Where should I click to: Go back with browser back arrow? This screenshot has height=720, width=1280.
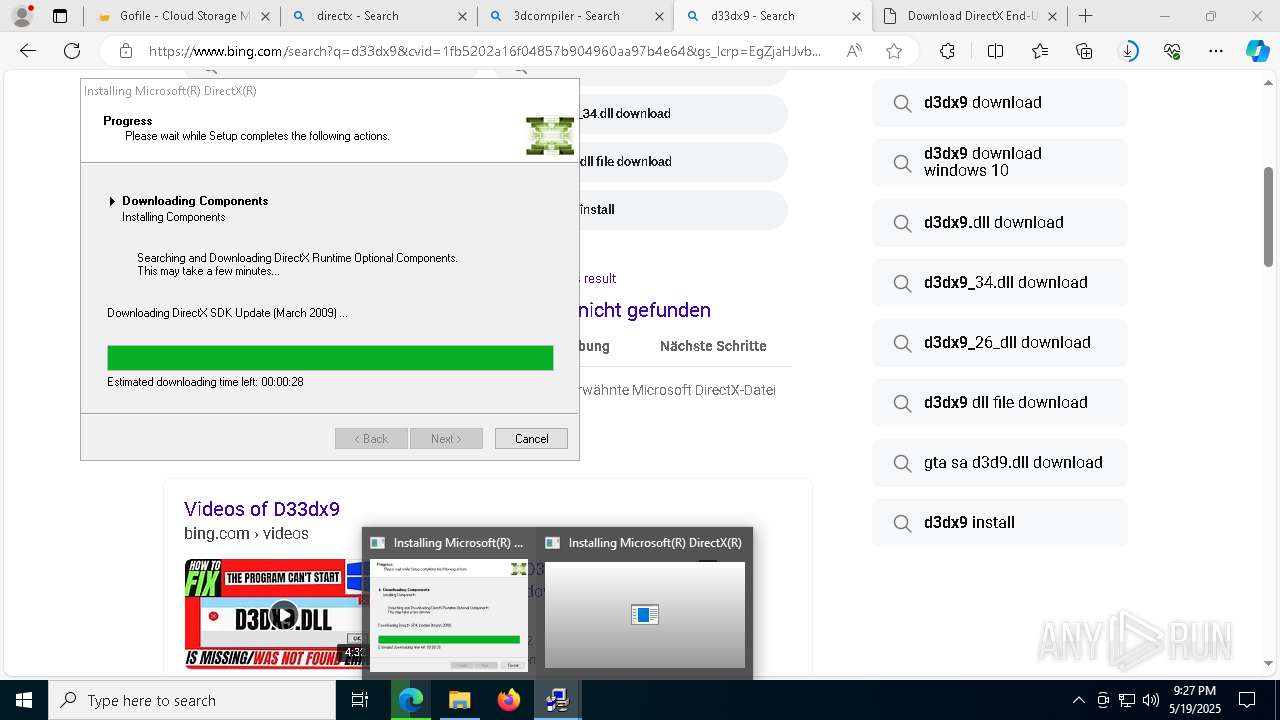click(x=28, y=51)
